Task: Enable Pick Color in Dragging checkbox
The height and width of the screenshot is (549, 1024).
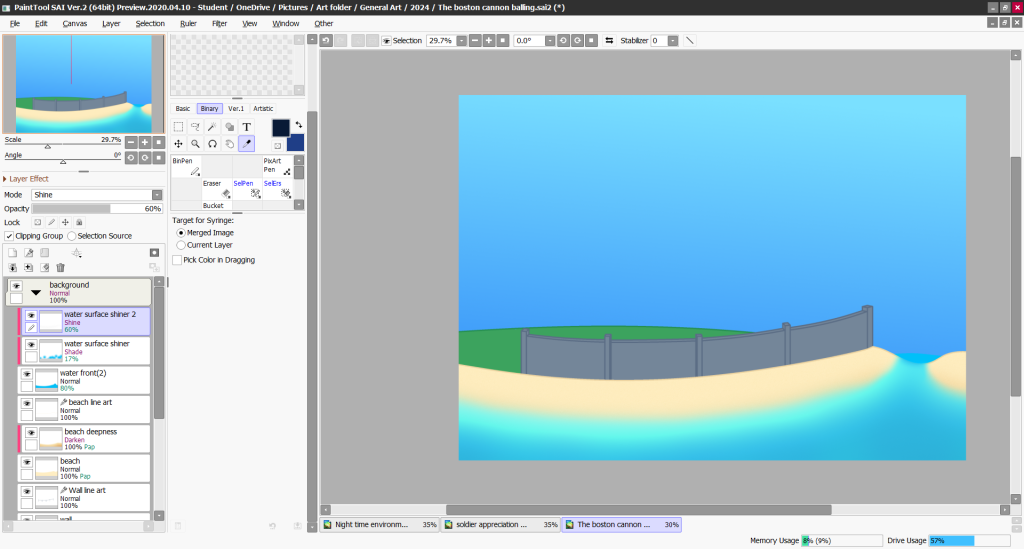Action: 177,260
